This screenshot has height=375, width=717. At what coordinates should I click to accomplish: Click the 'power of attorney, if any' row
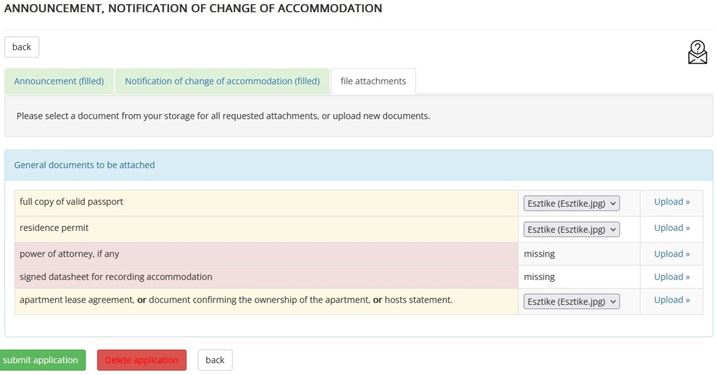pyautogui.click(x=266, y=254)
